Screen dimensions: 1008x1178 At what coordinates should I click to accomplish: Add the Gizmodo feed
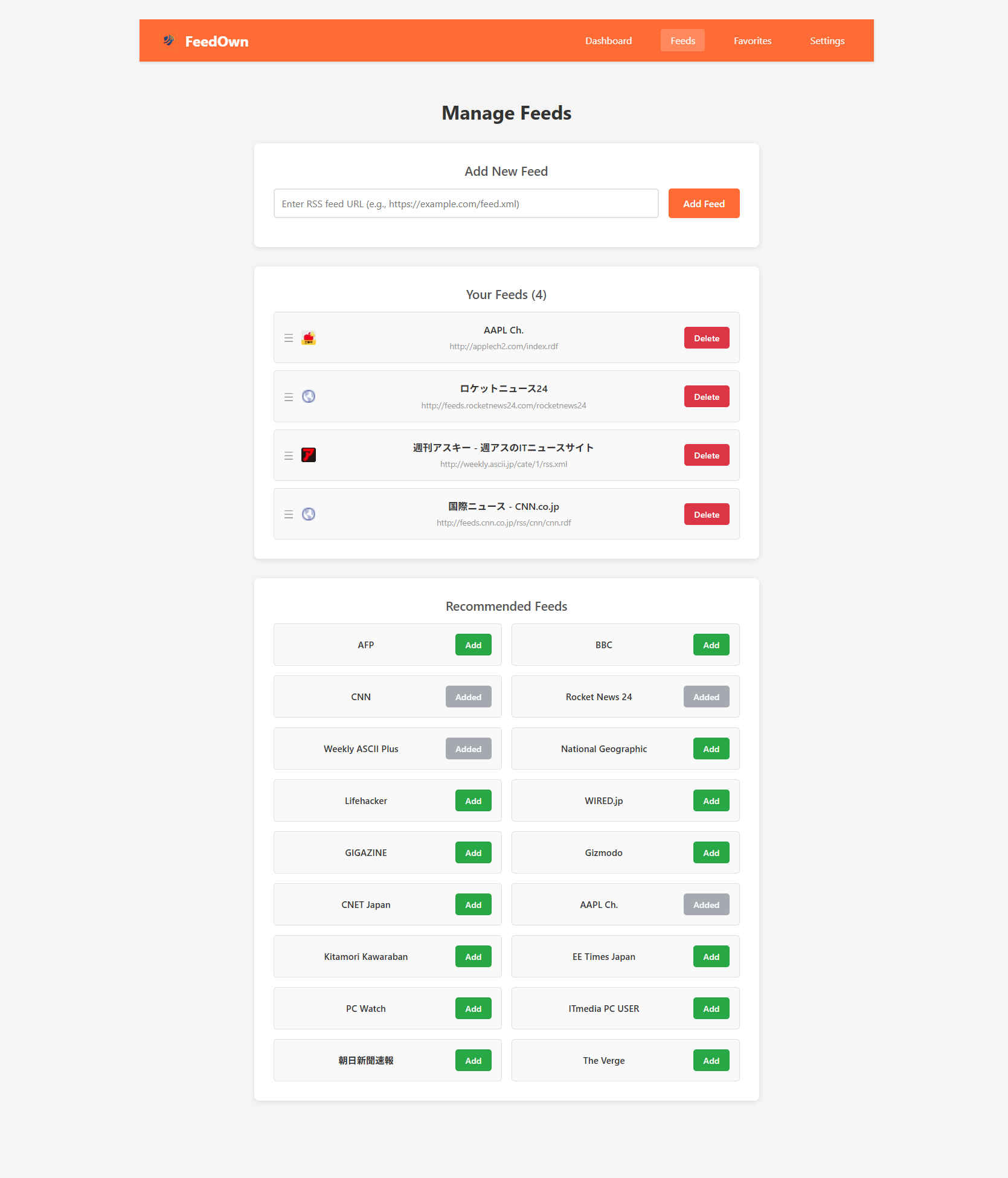711,853
